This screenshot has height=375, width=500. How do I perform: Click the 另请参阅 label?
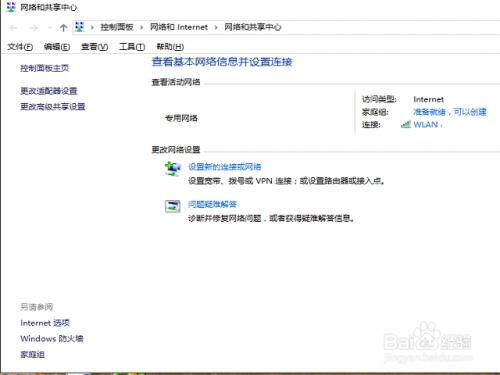pos(36,307)
